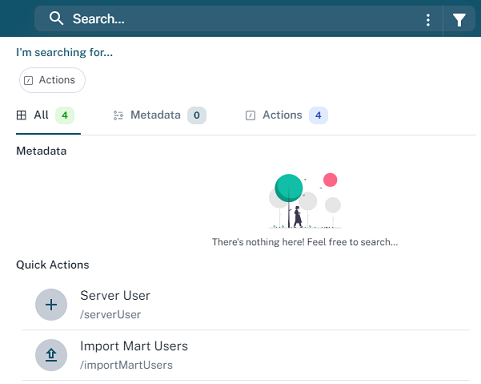
Task: Click the "I'm searching for..." label
Action: [x=64, y=52]
